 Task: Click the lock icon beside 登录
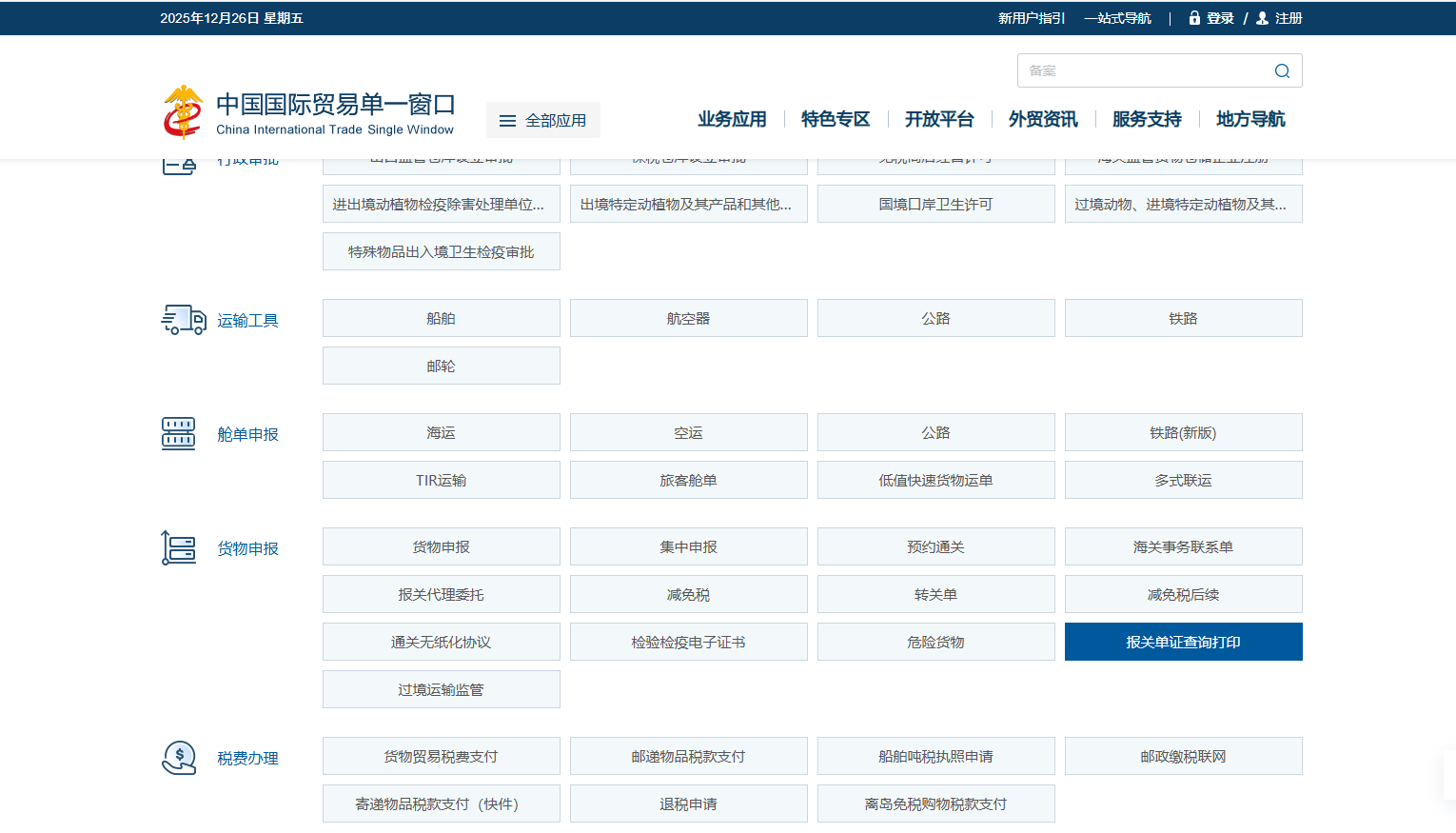point(1194,18)
